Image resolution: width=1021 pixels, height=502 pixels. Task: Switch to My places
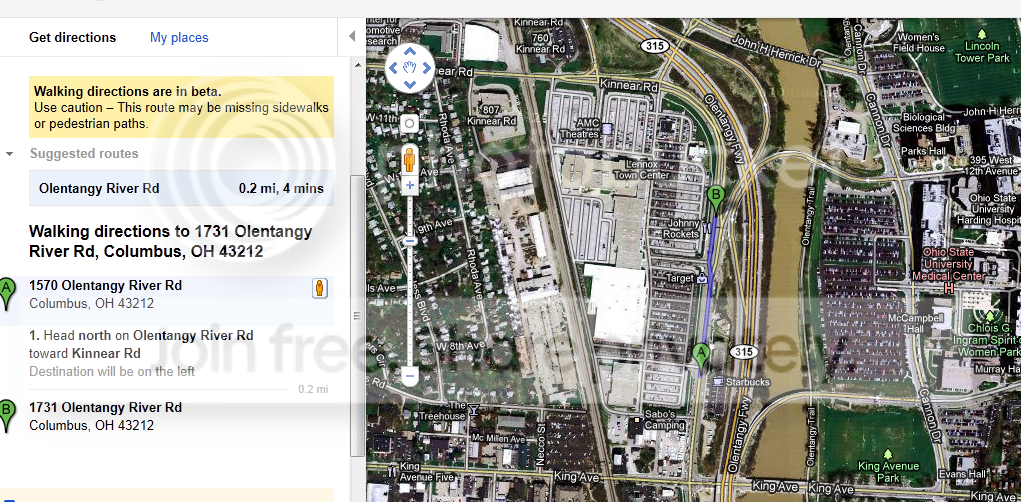click(x=179, y=38)
